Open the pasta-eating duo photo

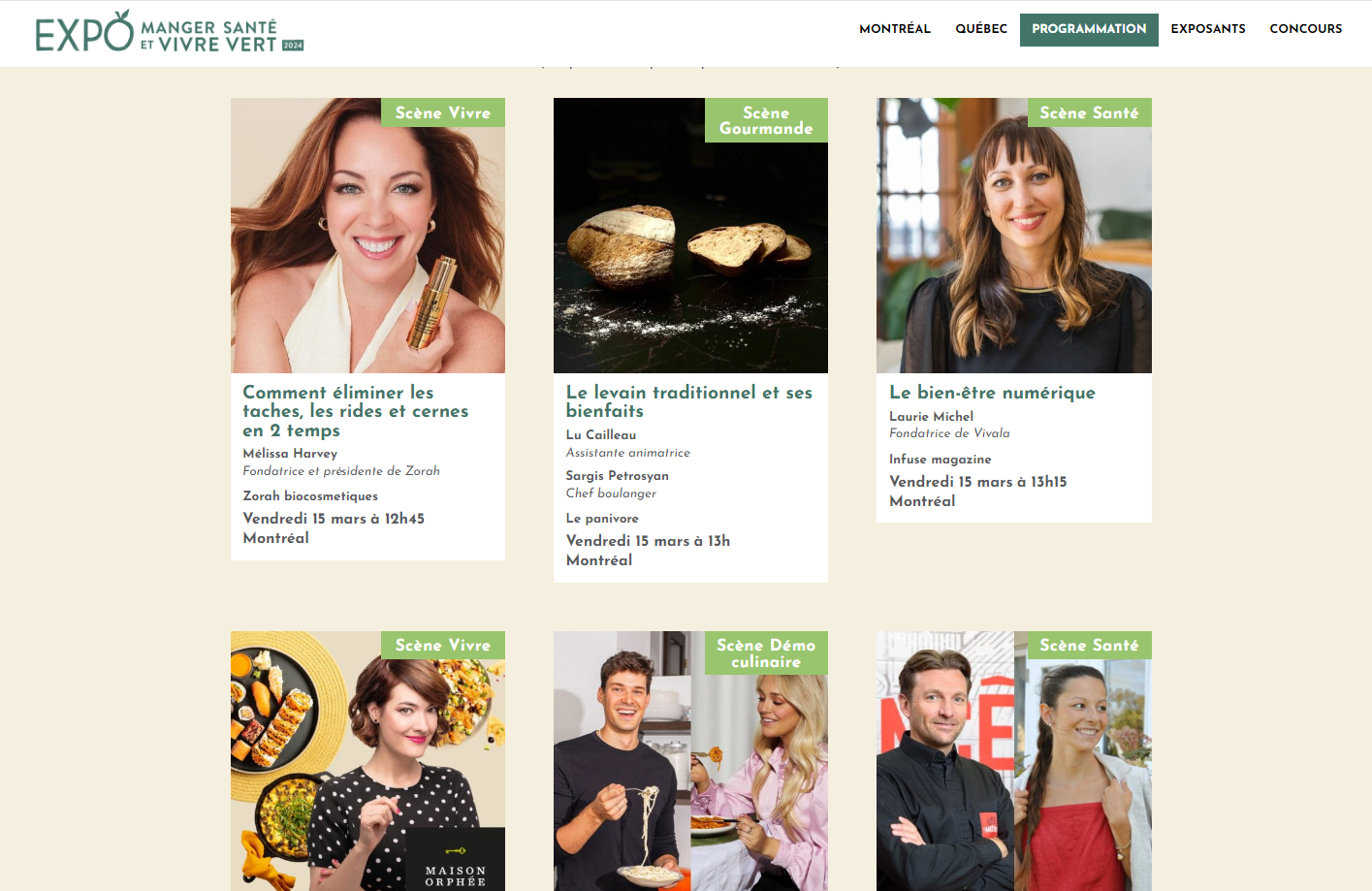coord(690,761)
